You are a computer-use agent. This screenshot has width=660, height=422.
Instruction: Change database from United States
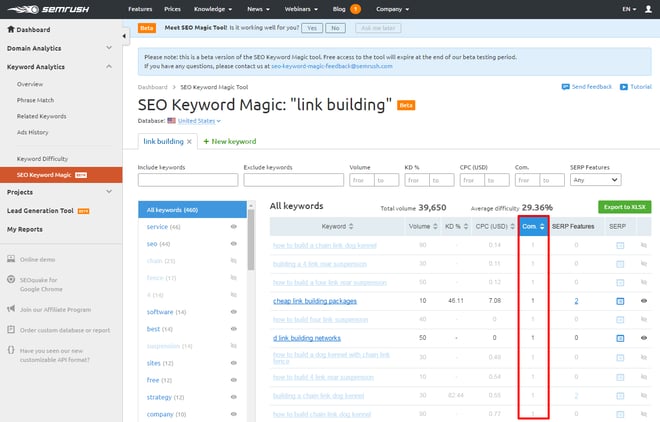click(199, 121)
